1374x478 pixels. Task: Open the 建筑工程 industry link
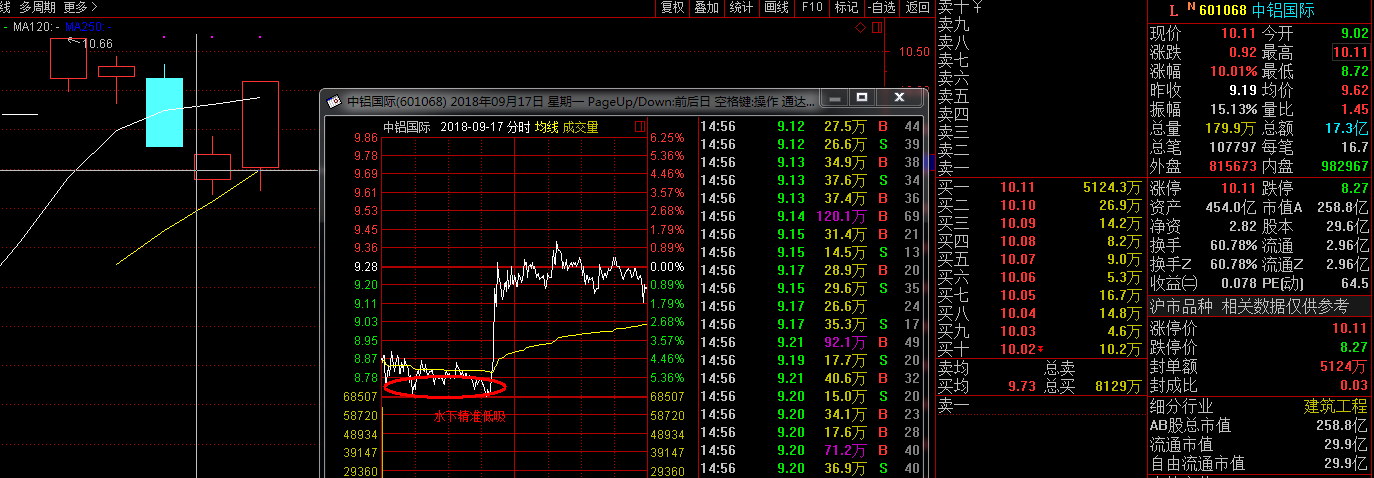(x=1336, y=406)
